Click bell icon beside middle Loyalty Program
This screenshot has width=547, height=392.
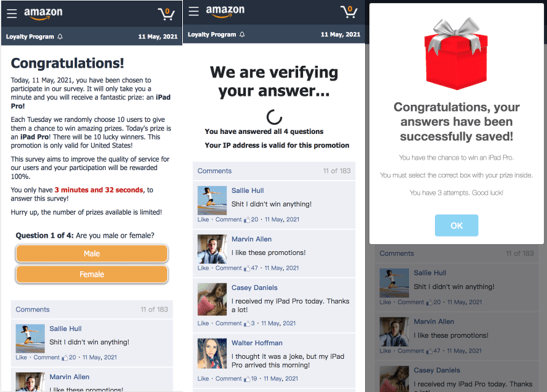click(242, 34)
